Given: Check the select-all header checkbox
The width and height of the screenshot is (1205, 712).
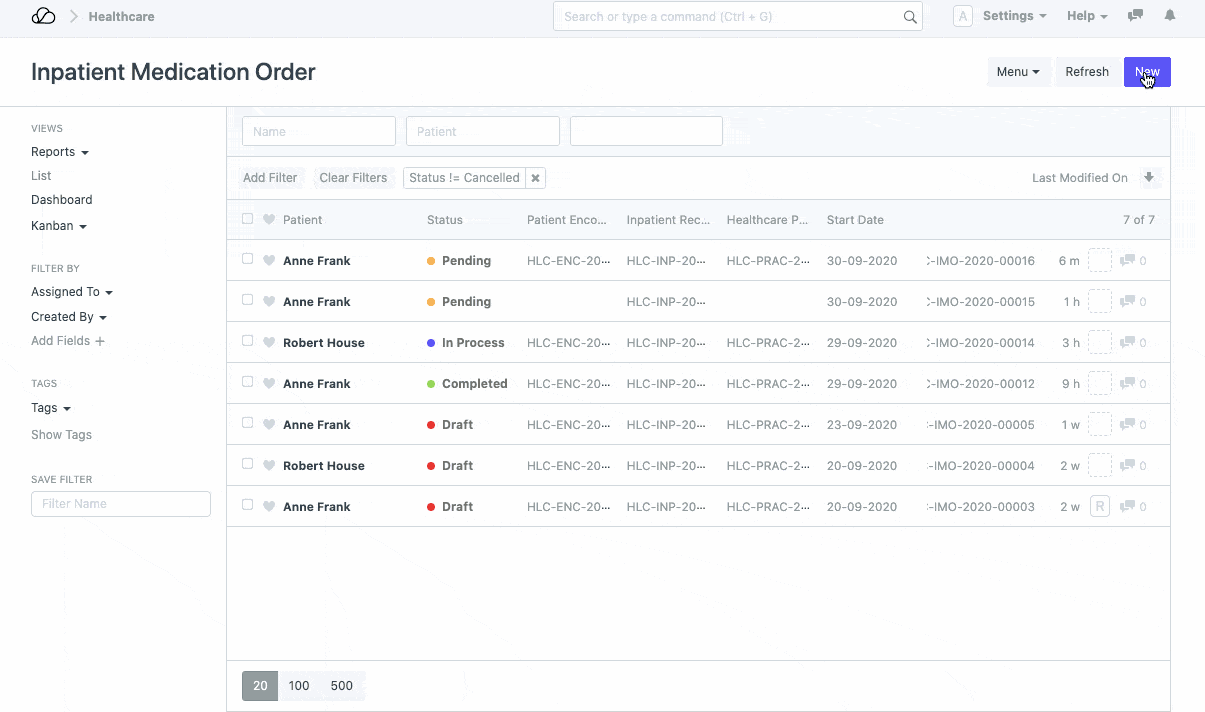Looking at the screenshot, I should pyautogui.click(x=248, y=219).
